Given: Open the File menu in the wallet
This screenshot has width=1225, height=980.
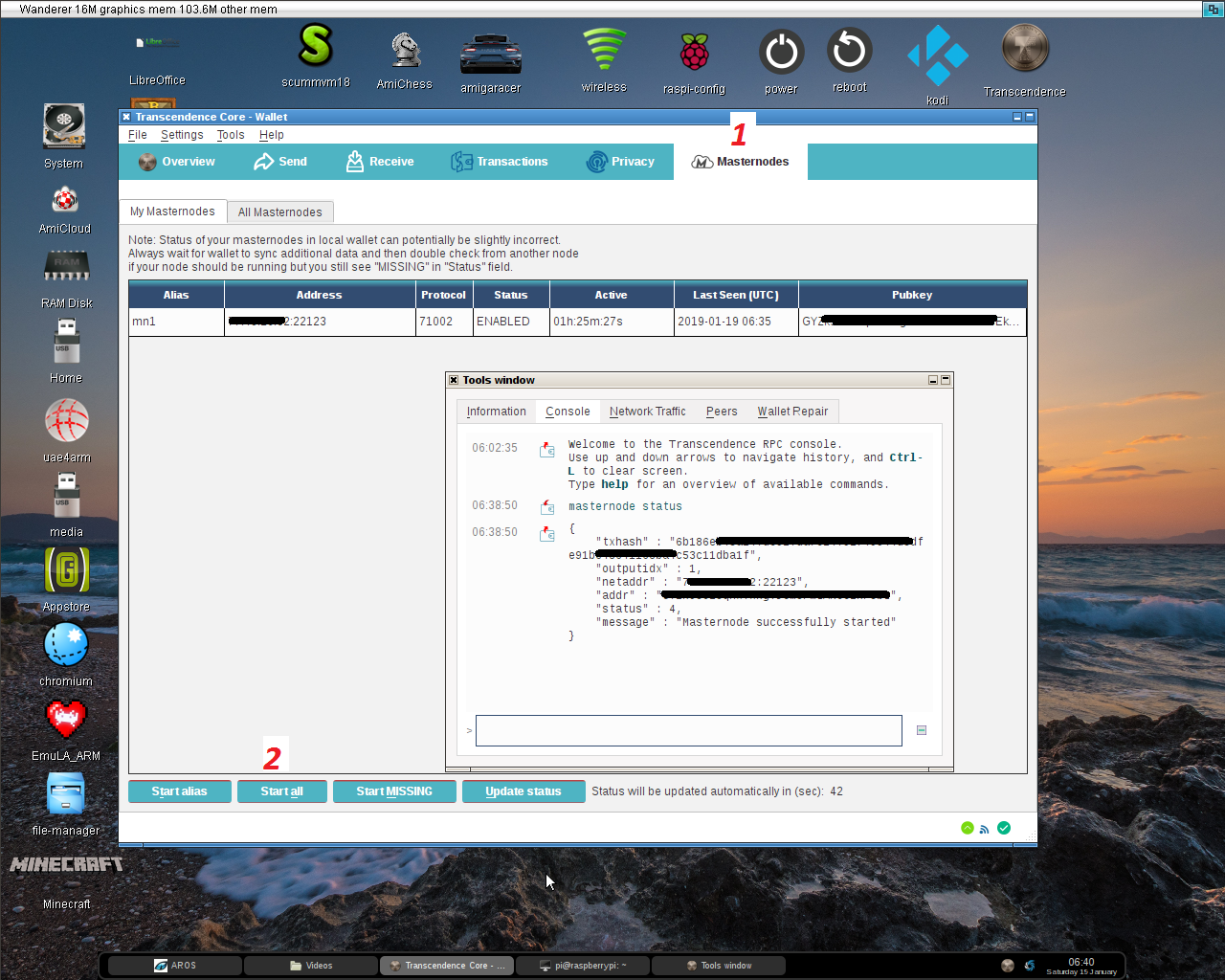Looking at the screenshot, I should pos(138,135).
